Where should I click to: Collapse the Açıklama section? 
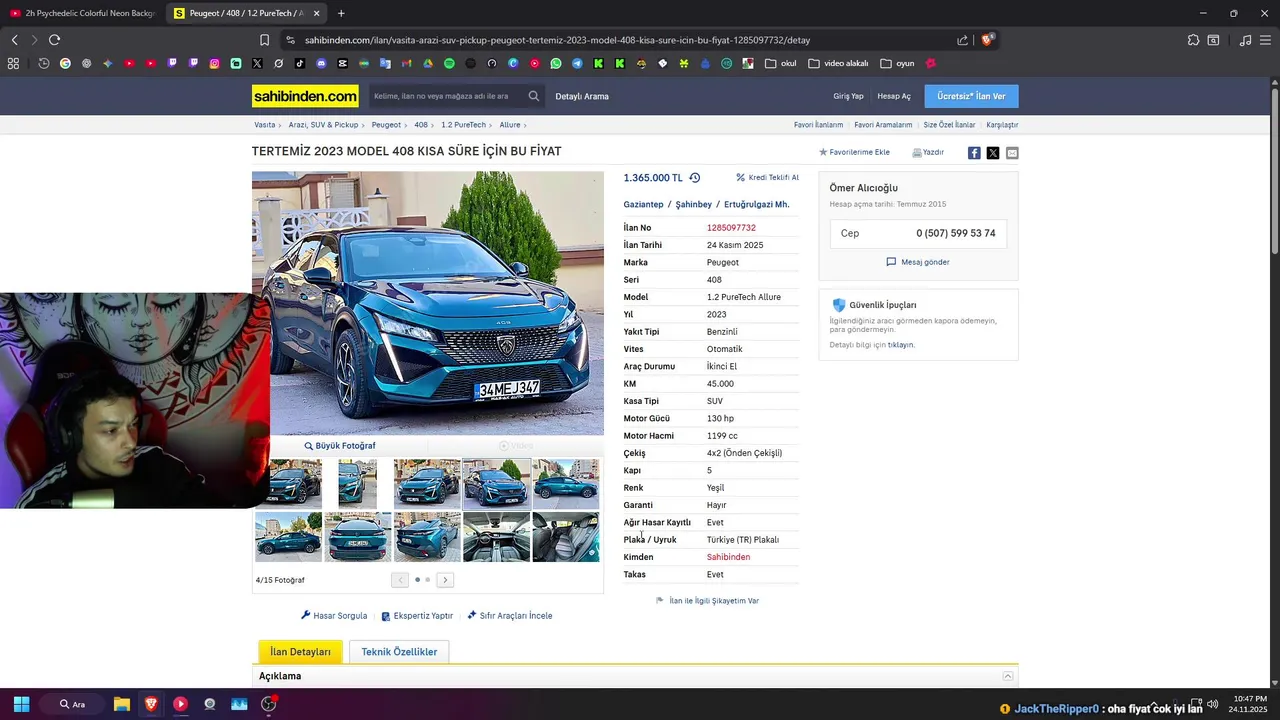(x=1008, y=676)
